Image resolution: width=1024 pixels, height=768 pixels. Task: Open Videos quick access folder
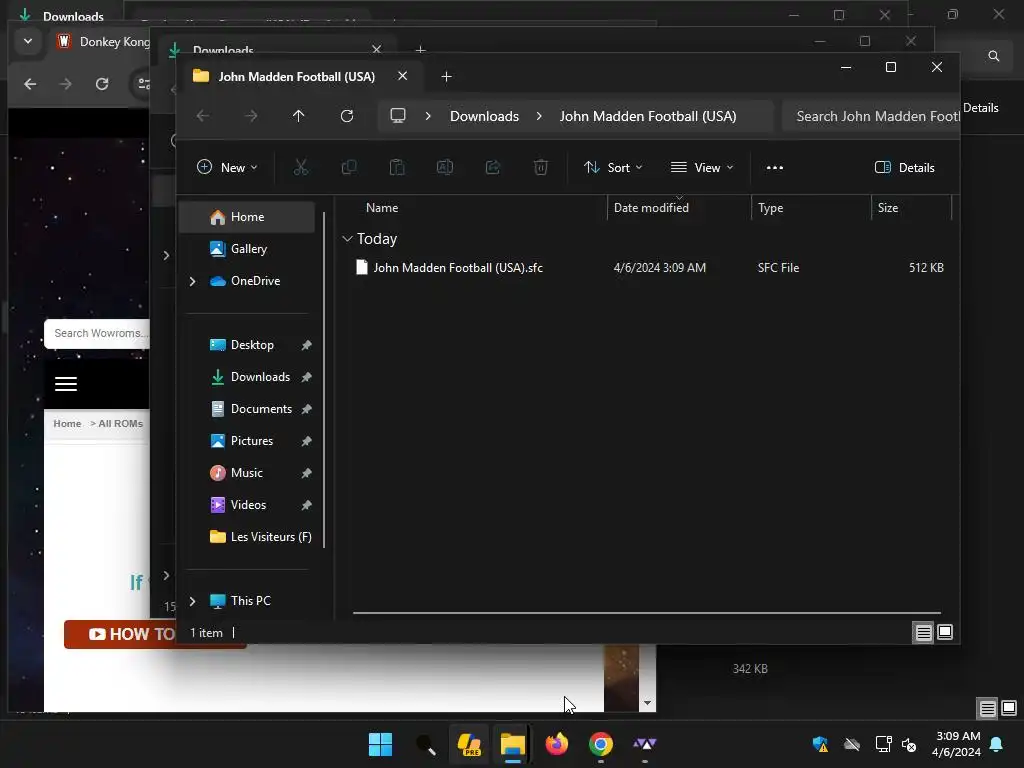(248, 505)
